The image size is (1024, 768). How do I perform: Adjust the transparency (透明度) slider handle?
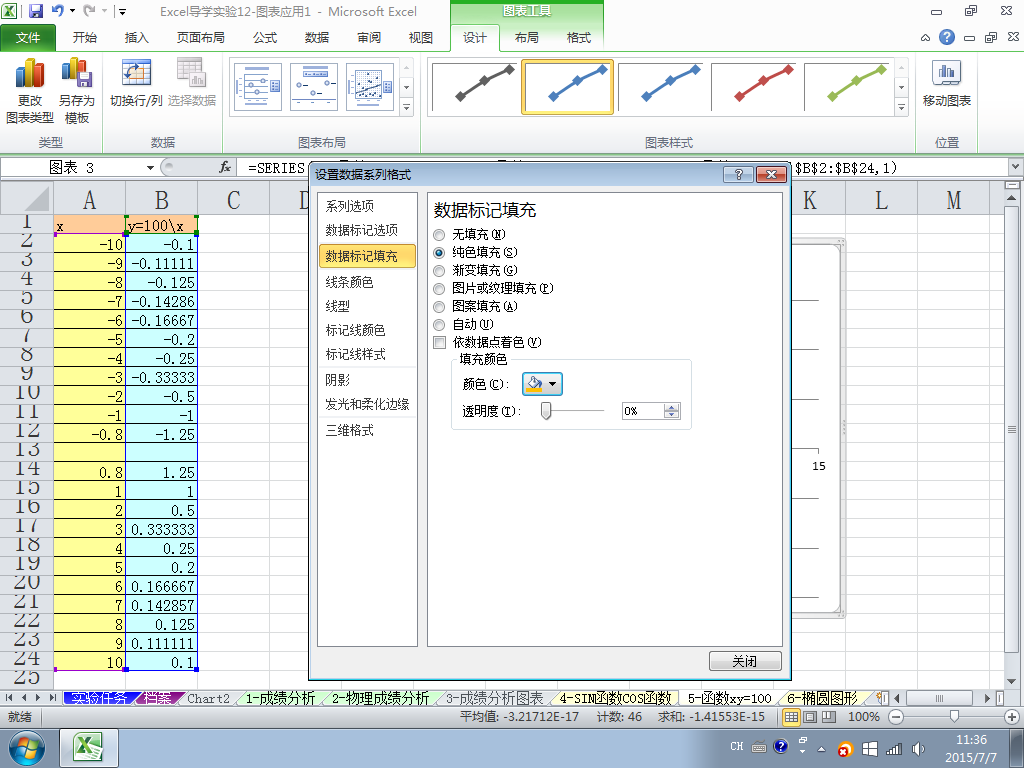(x=547, y=411)
